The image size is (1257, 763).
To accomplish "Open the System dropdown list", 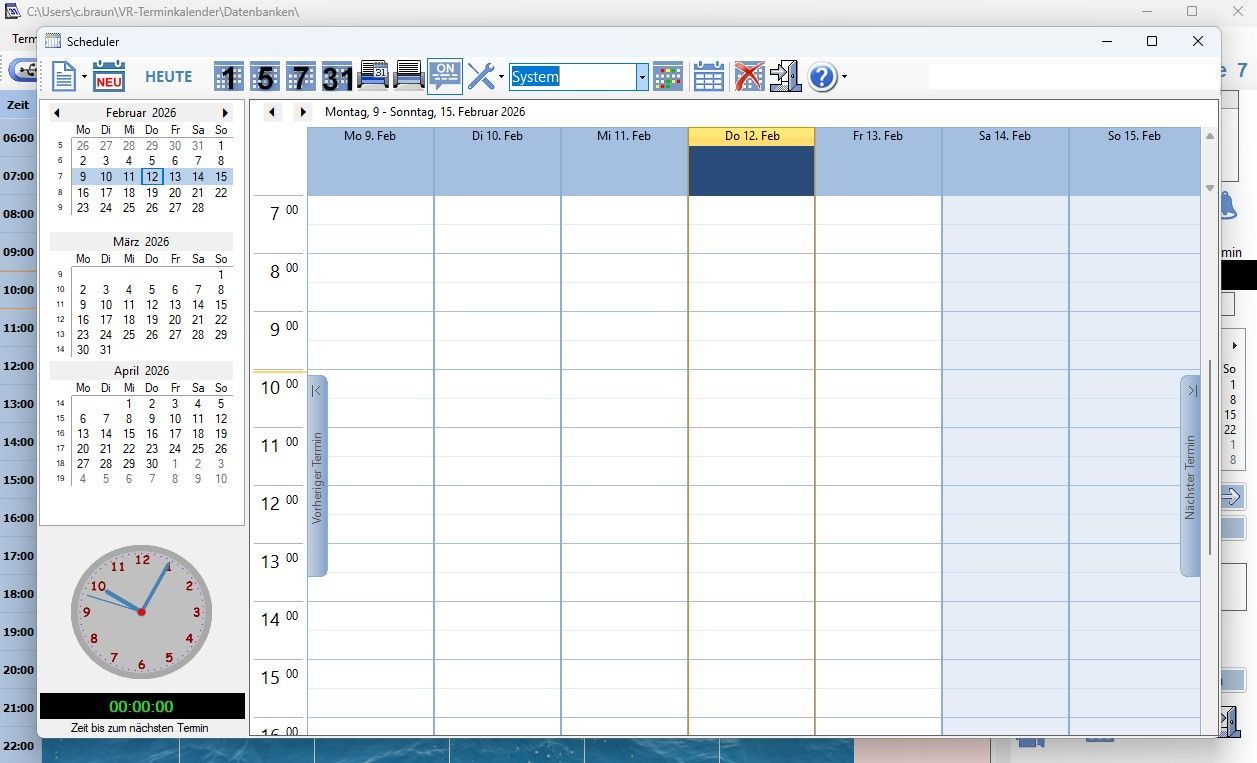I will pos(642,77).
